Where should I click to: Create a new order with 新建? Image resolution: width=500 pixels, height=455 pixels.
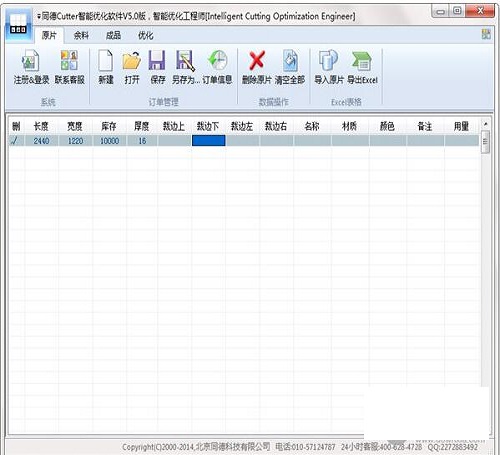pyautogui.click(x=106, y=67)
